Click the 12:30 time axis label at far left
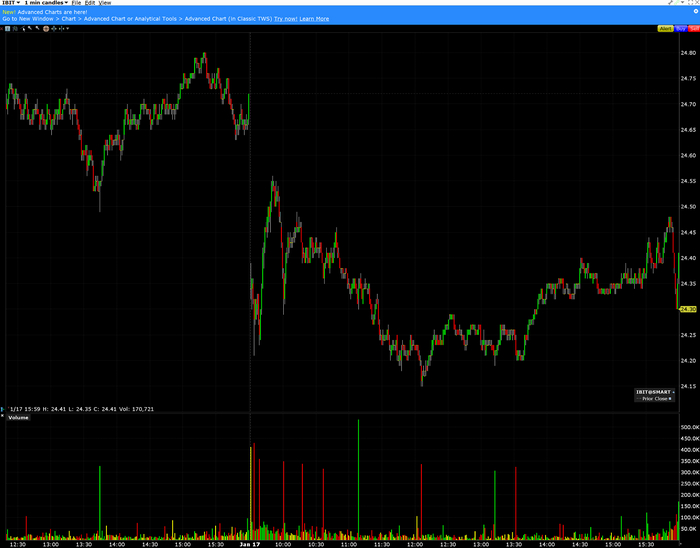Screen dimensions: 700x548 click(18, 544)
